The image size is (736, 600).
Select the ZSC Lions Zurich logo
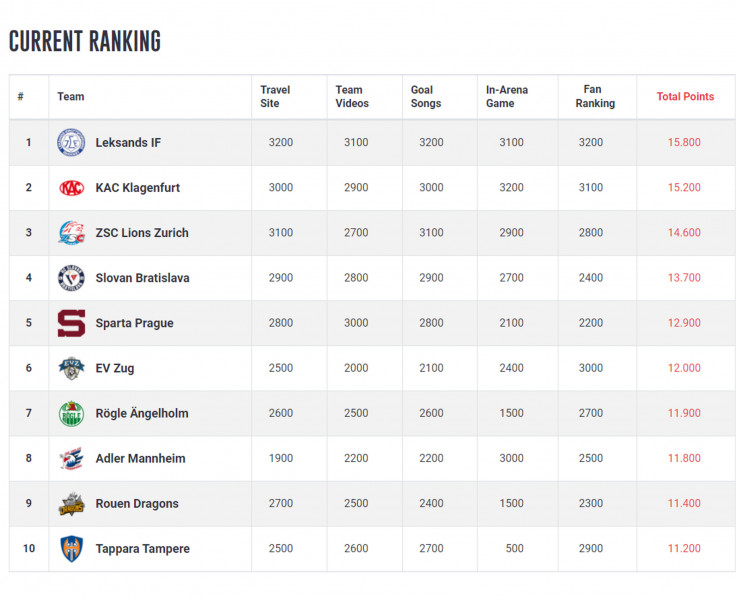[71, 233]
